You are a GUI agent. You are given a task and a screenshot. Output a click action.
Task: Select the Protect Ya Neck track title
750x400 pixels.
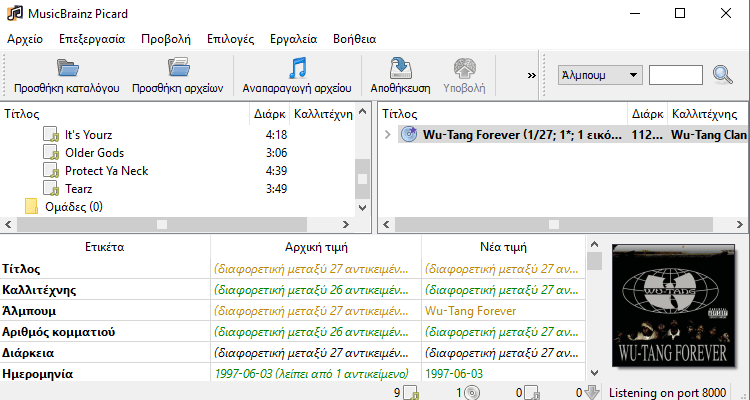pos(106,171)
